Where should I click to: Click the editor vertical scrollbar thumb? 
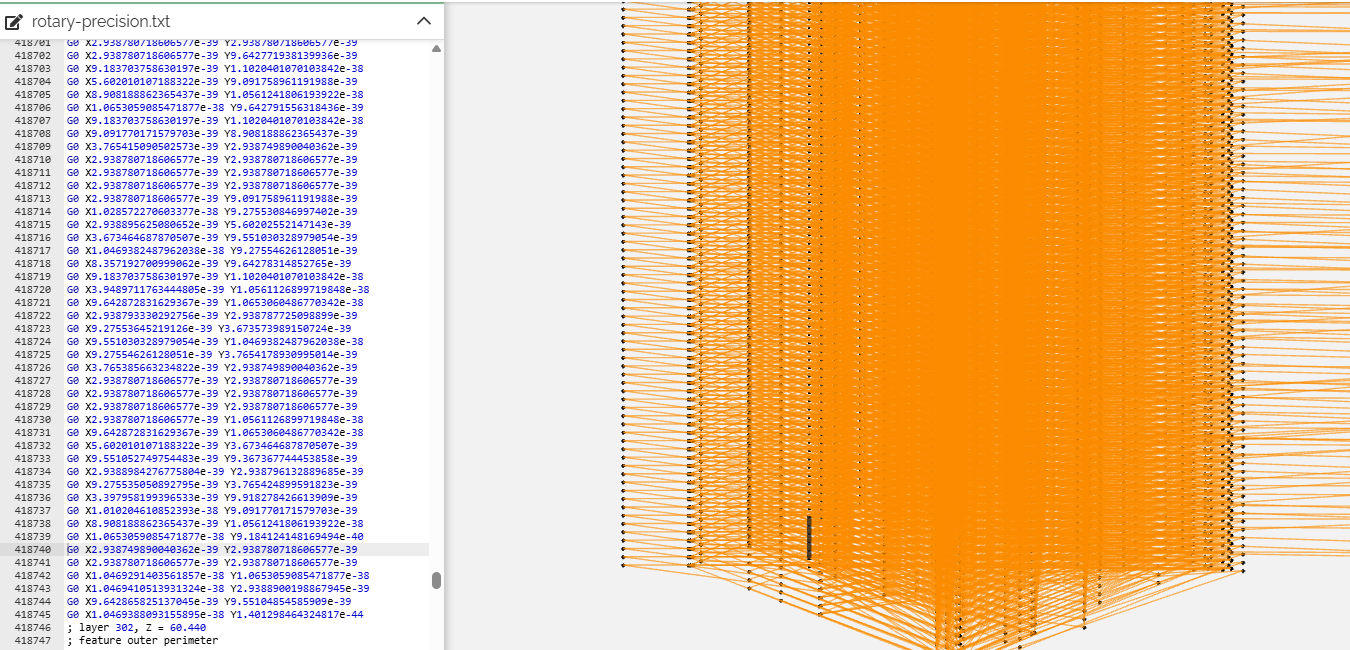point(436,580)
